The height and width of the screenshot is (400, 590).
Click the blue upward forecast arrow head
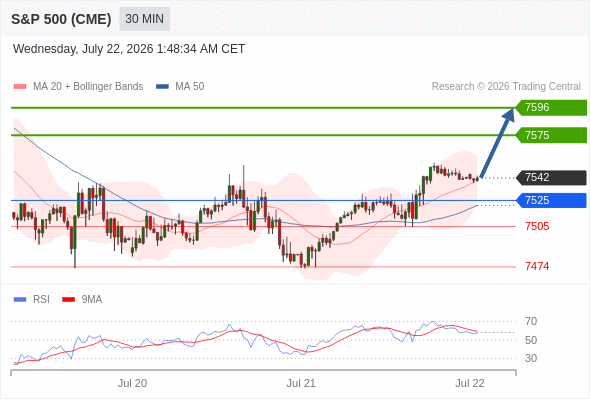click(x=509, y=115)
